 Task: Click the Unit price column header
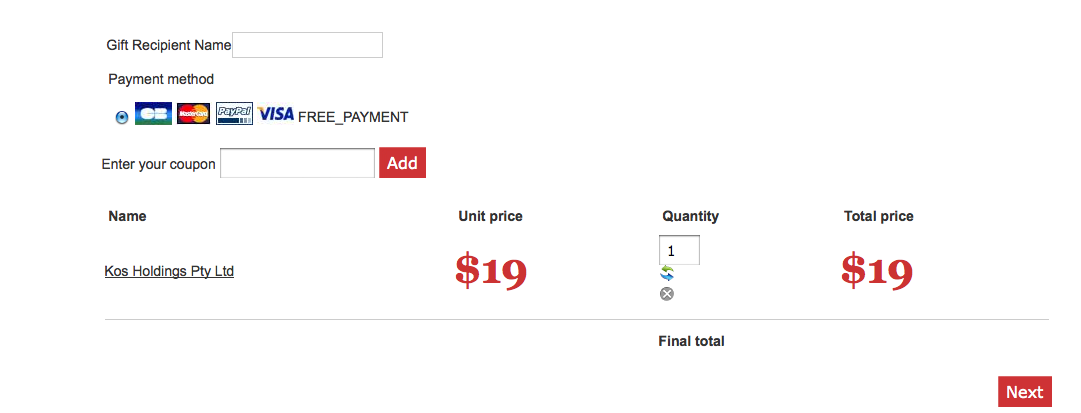point(490,216)
